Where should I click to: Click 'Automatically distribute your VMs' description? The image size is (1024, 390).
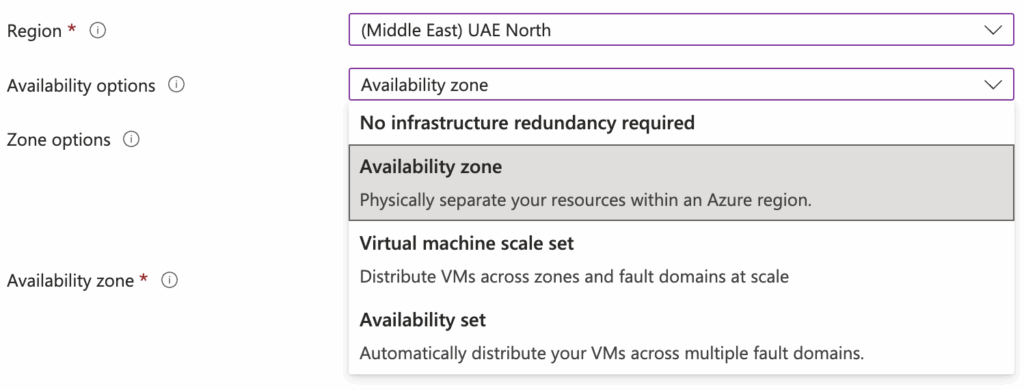tap(611, 353)
